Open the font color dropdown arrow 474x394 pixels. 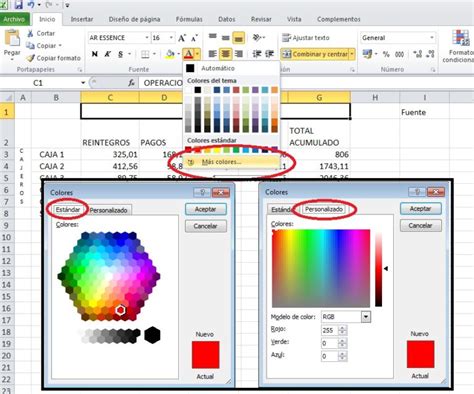coord(197,54)
